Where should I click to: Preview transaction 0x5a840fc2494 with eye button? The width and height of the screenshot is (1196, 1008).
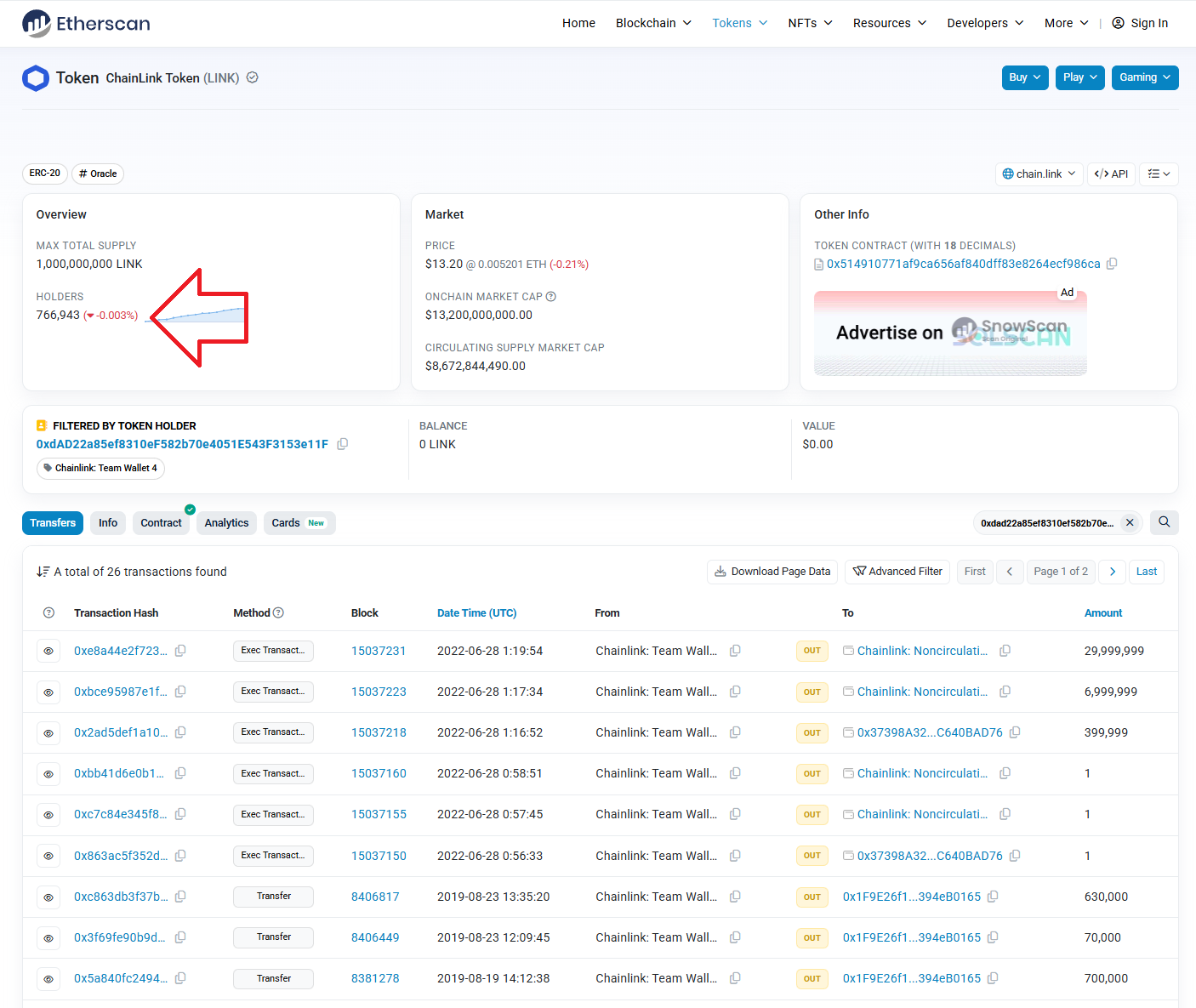click(48, 979)
